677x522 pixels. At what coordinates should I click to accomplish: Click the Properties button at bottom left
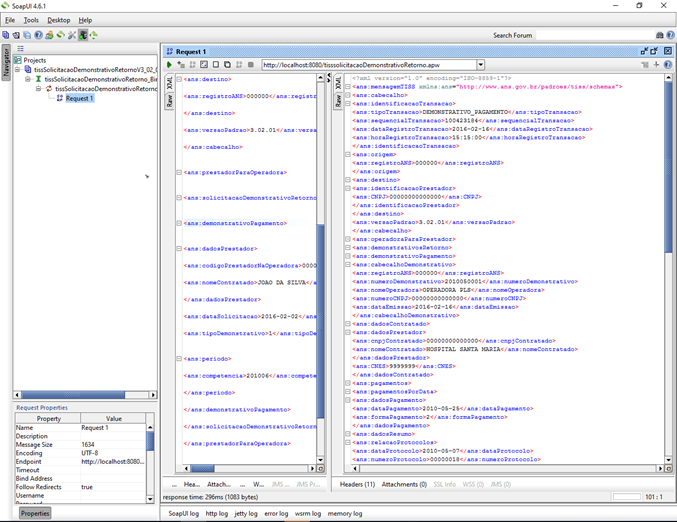pyautogui.click(x=35, y=513)
